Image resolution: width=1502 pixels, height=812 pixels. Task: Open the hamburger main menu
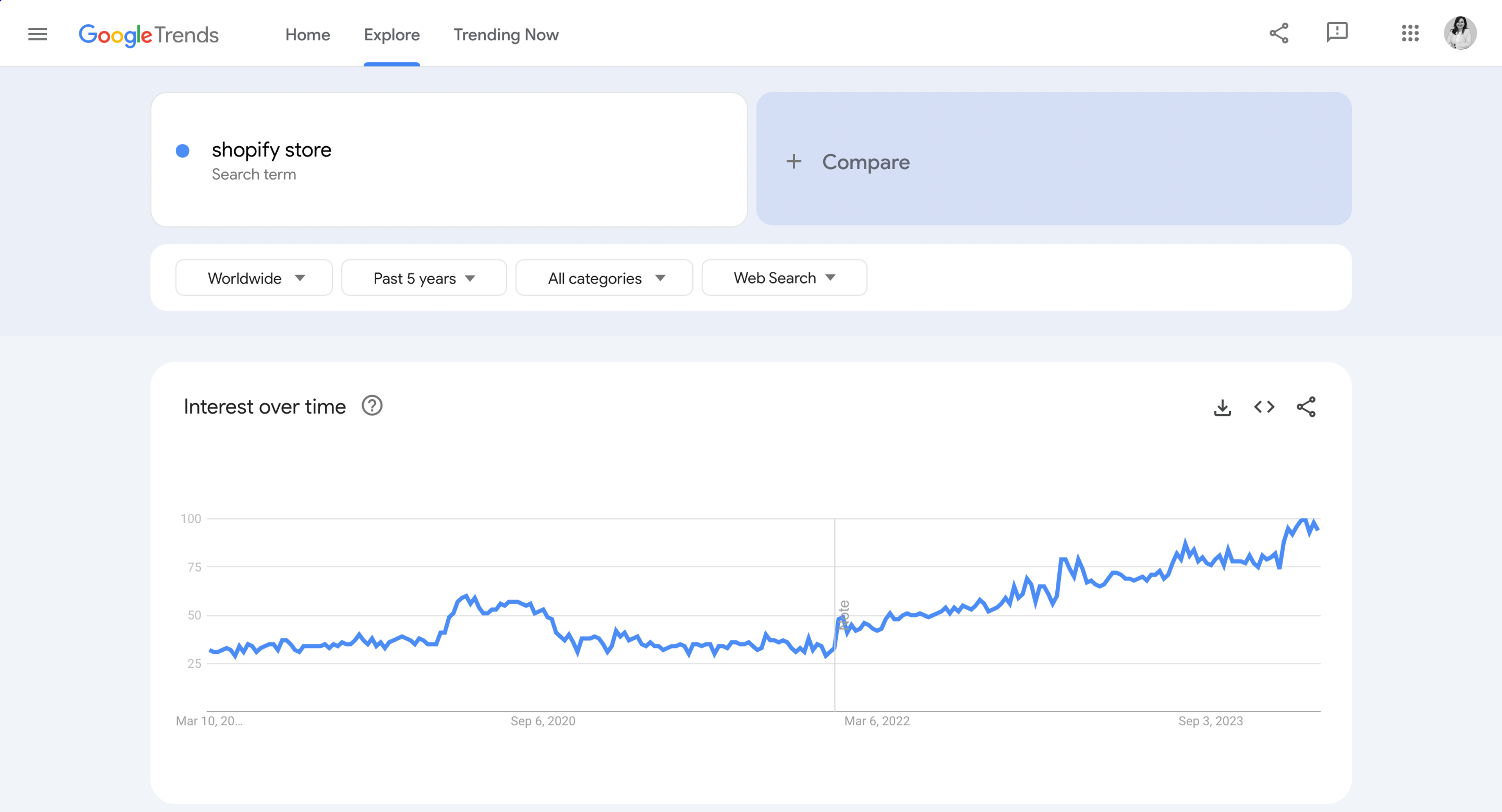[x=37, y=34]
